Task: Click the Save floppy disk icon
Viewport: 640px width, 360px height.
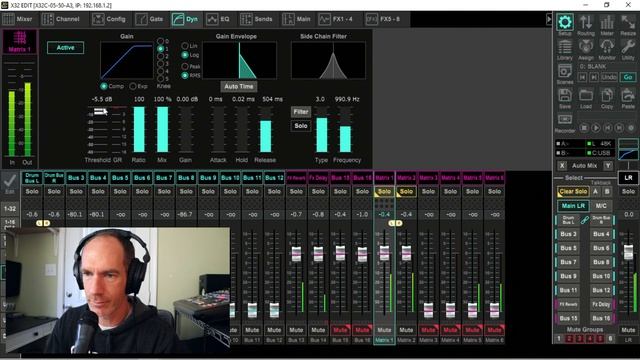Action: point(564,96)
